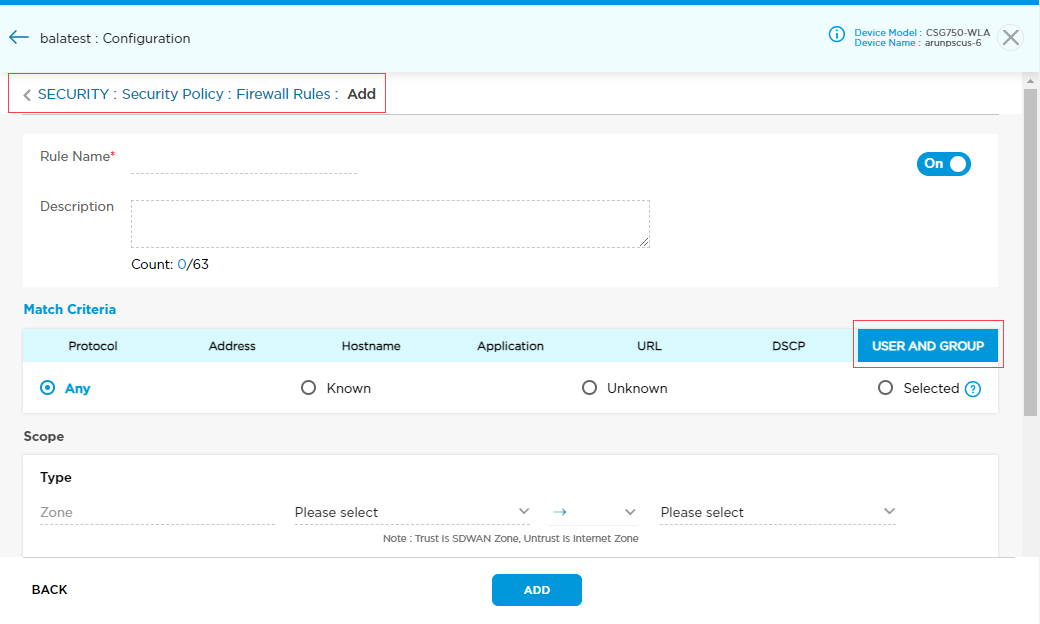The image size is (1040, 624).
Task: Click the Firewall Rules breadcrumb link
Action: point(283,94)
